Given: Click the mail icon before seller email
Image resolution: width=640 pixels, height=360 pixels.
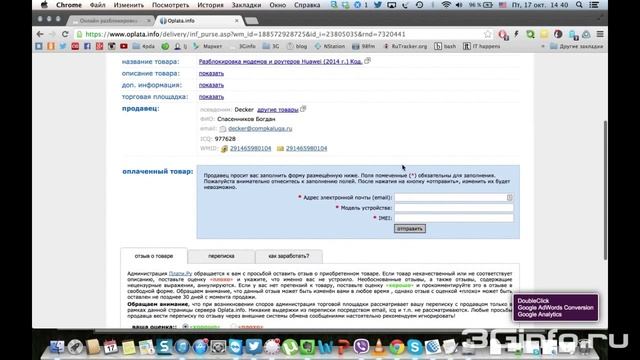Looking at the screenshot, I should coord(222,129).
